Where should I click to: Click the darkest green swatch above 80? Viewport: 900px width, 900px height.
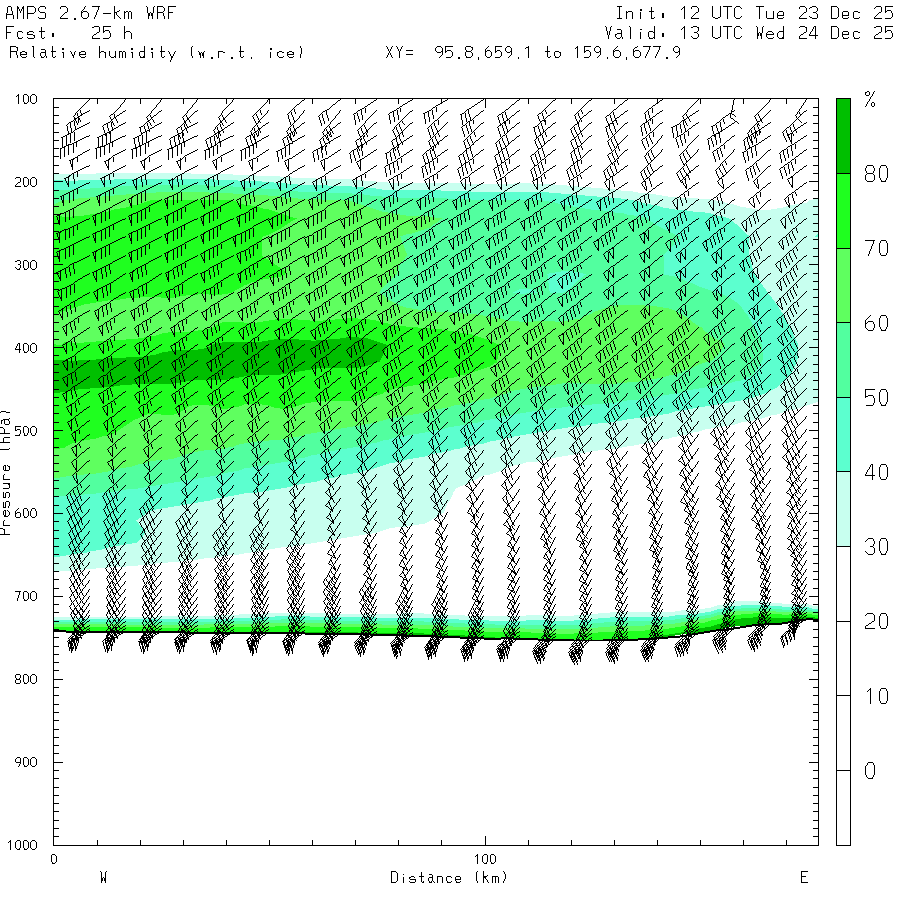click(843, 136)
